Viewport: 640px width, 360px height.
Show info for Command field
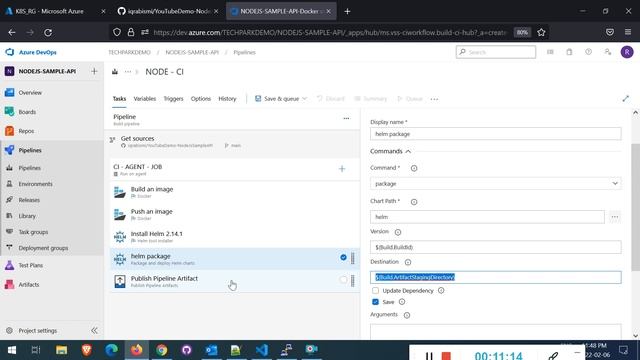coord(414,168)
